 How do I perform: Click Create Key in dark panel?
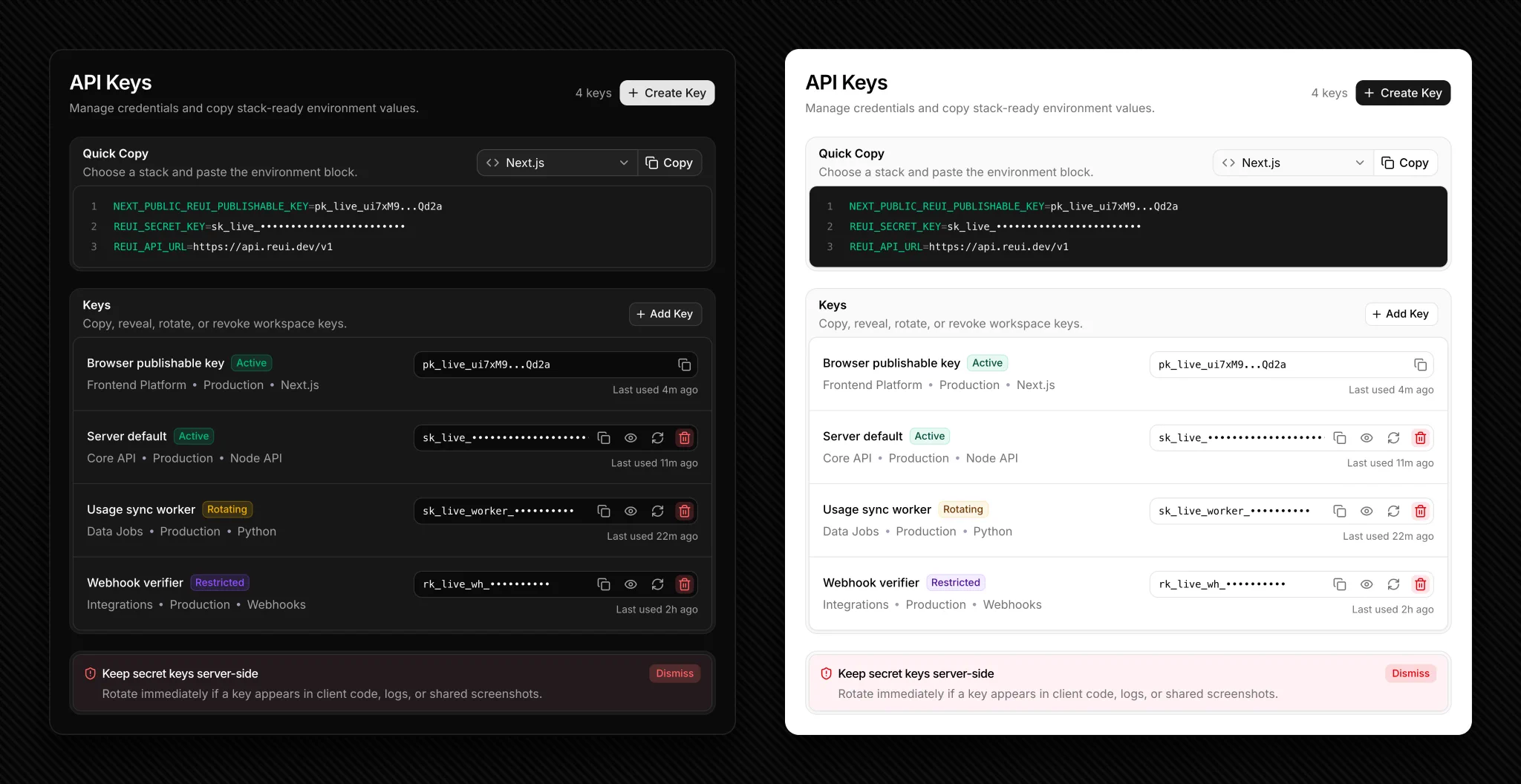[x=667, y=93]
